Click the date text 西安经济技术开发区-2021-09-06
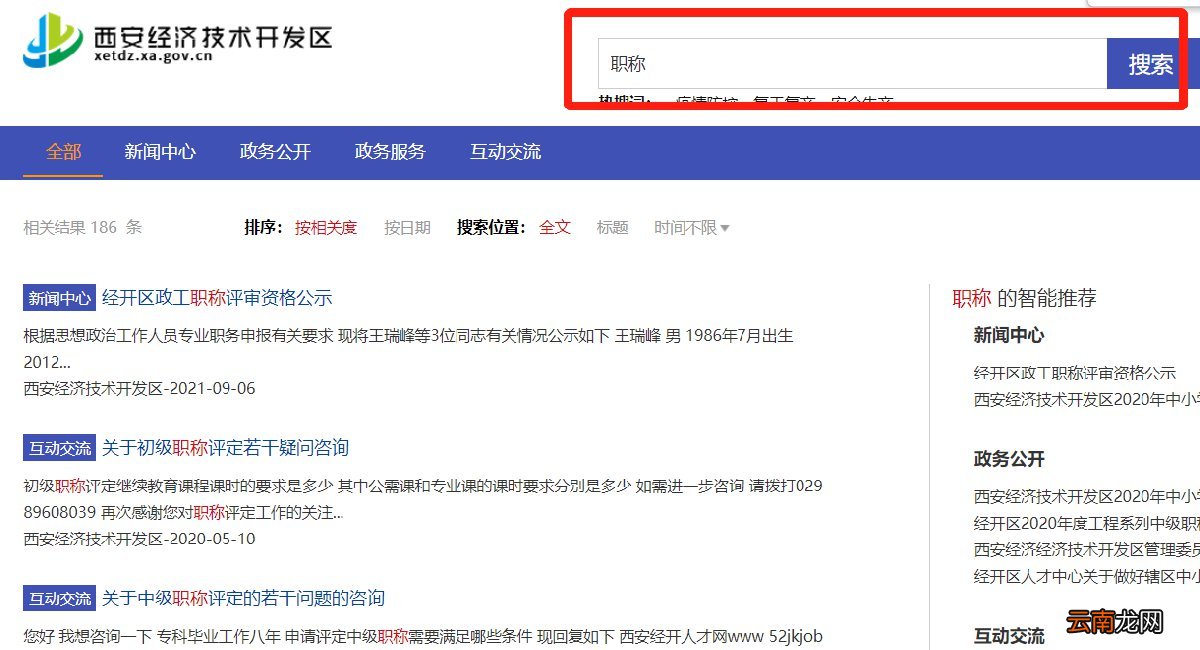The height and width of the screenshot is (650, 1200). coord(139,388)
